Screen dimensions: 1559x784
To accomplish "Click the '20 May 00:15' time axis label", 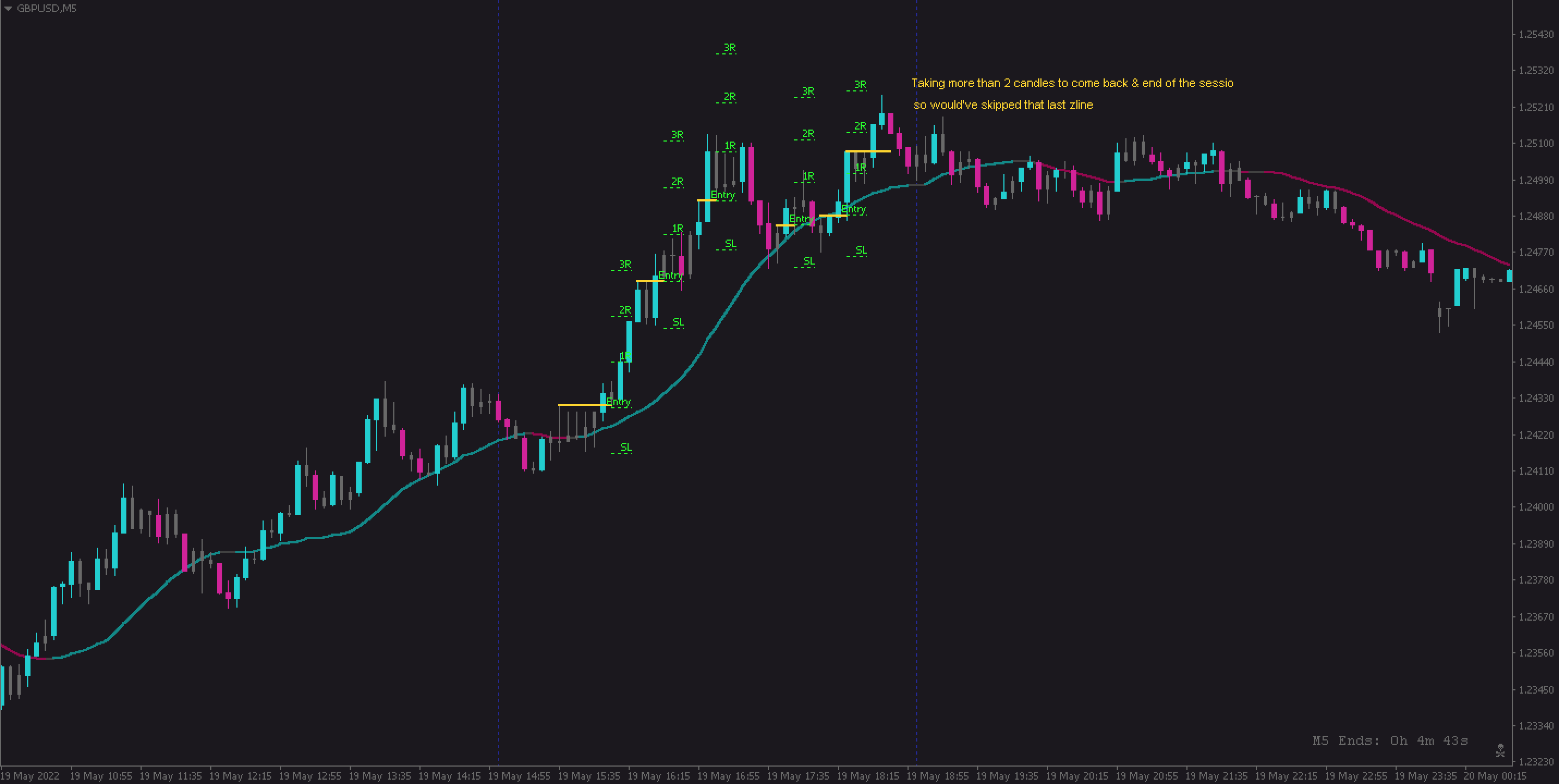I will 1494,775.
